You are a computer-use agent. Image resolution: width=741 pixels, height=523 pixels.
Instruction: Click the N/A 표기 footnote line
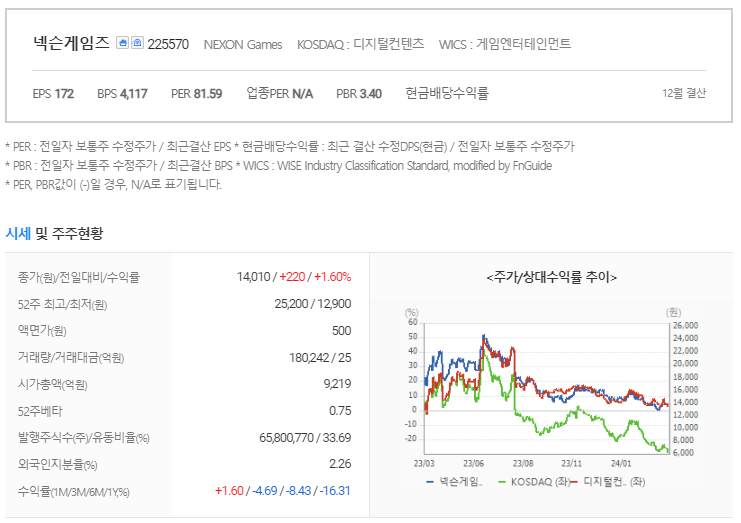113,184
